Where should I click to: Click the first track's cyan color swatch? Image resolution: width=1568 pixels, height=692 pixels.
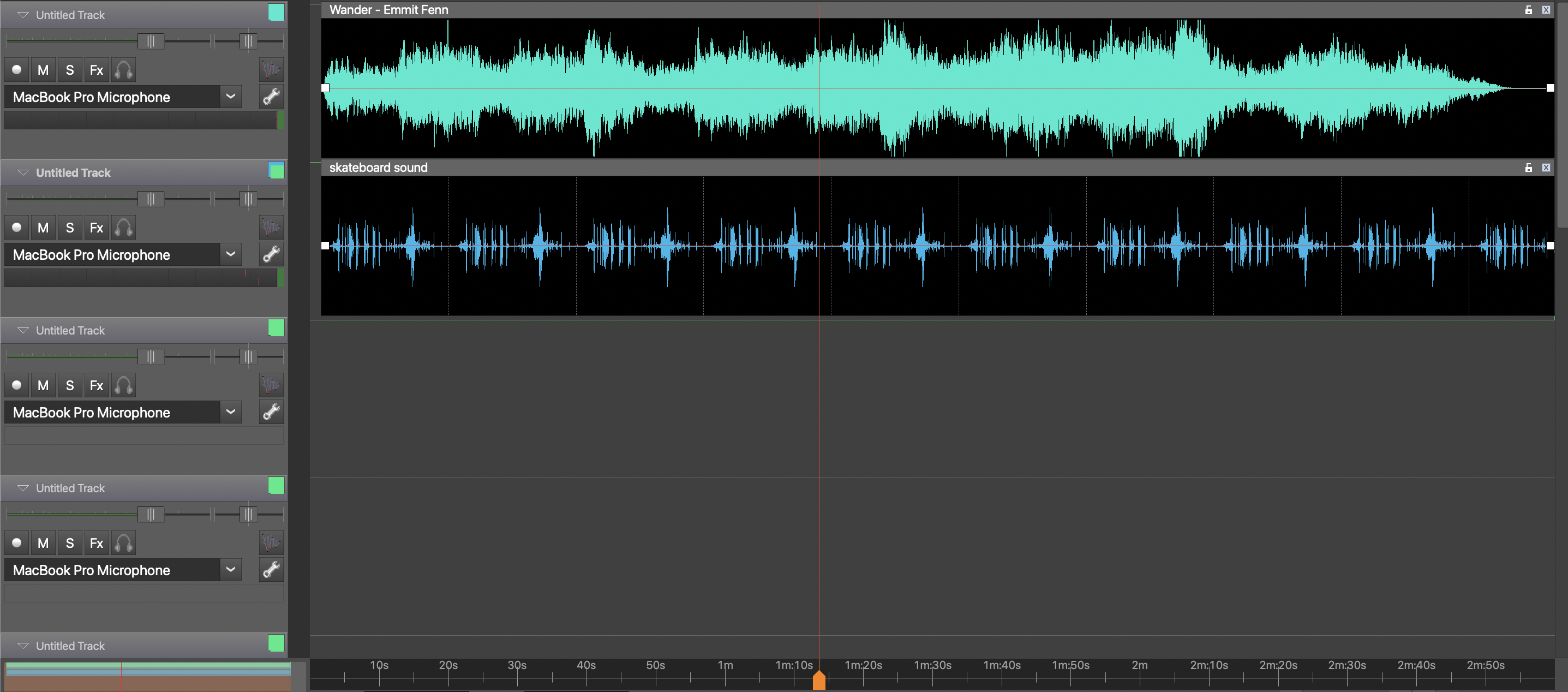[277, 13]
